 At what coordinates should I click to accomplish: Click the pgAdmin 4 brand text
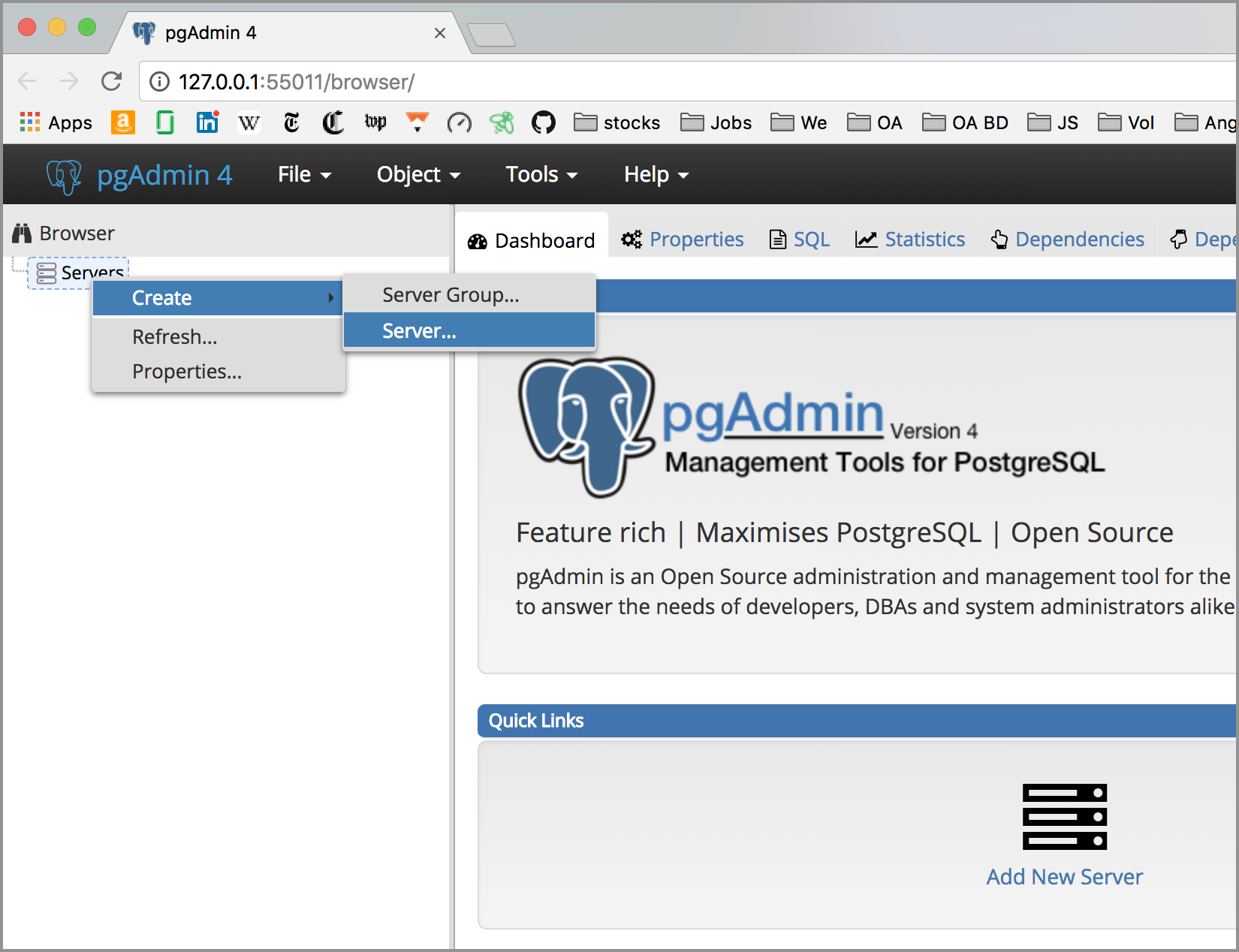(x=164, y=176)
